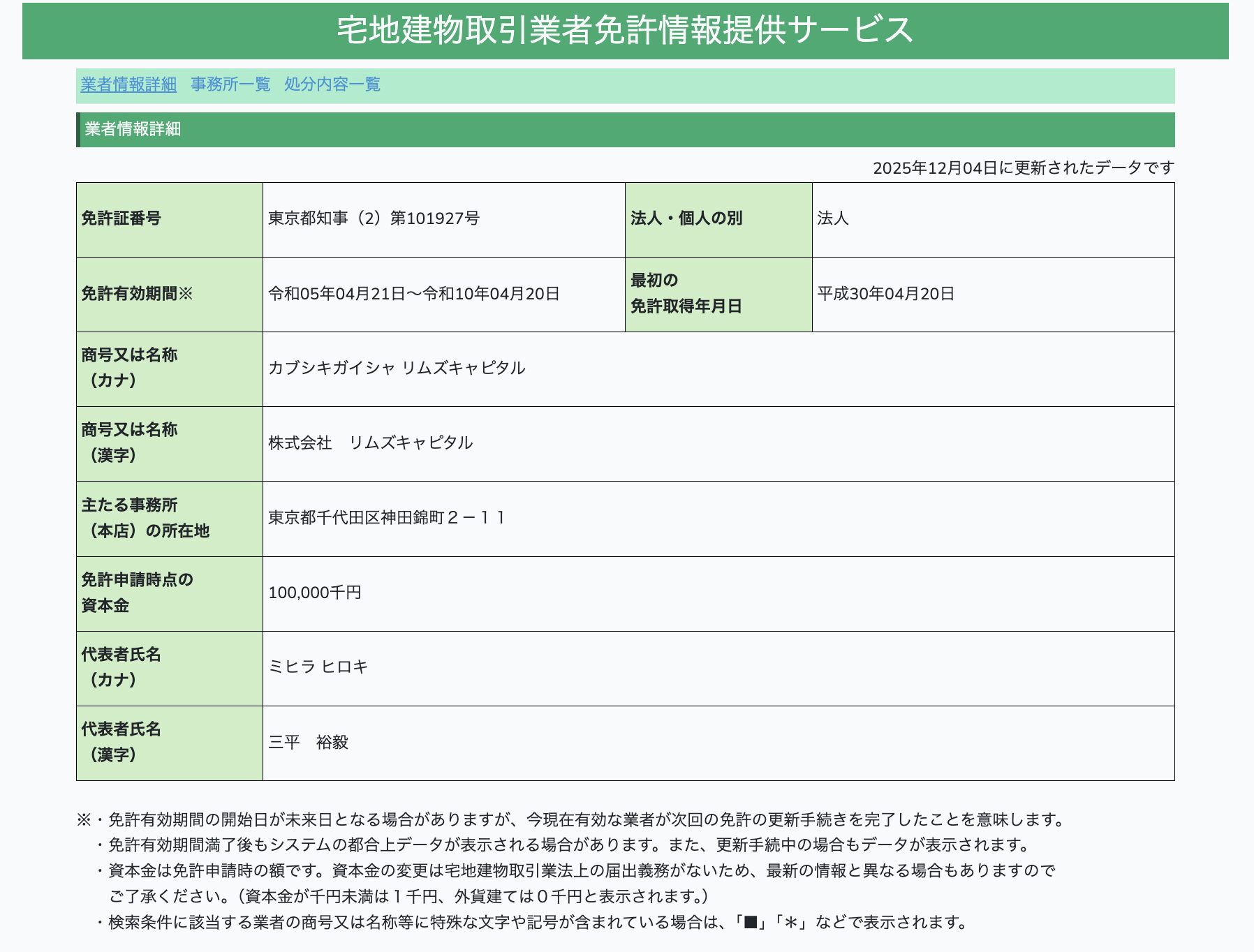Select the capital amount 100,000千円
Screen dimensions: 1254x952
click(x=314, y=593)
